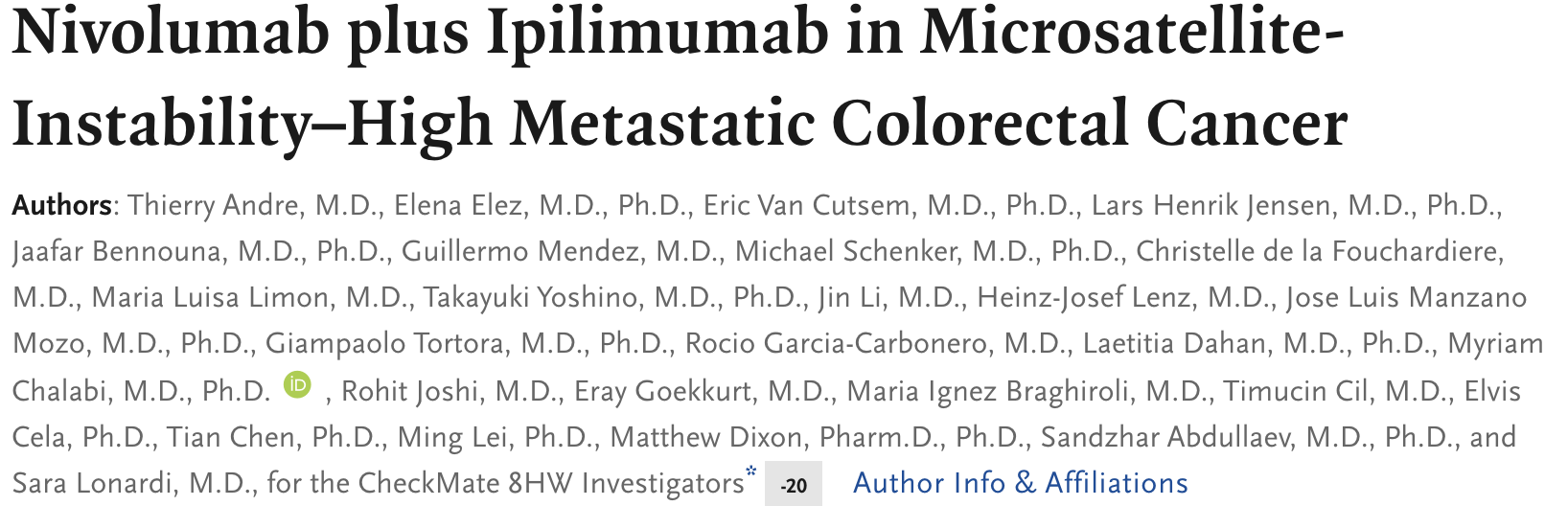Click on Michael Schenker's name

(846, 251)
